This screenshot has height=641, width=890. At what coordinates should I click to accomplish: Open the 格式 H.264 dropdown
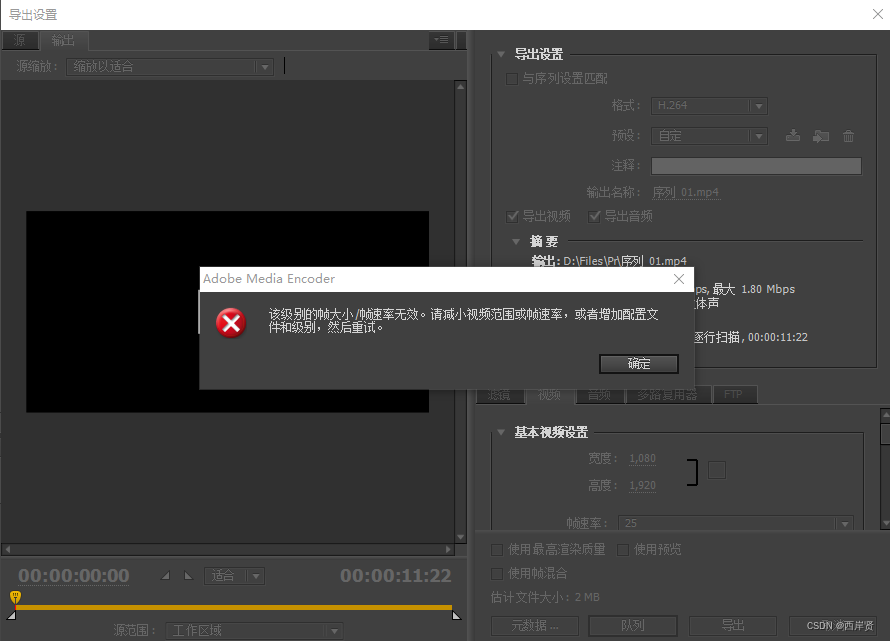[x=710, y=106]
